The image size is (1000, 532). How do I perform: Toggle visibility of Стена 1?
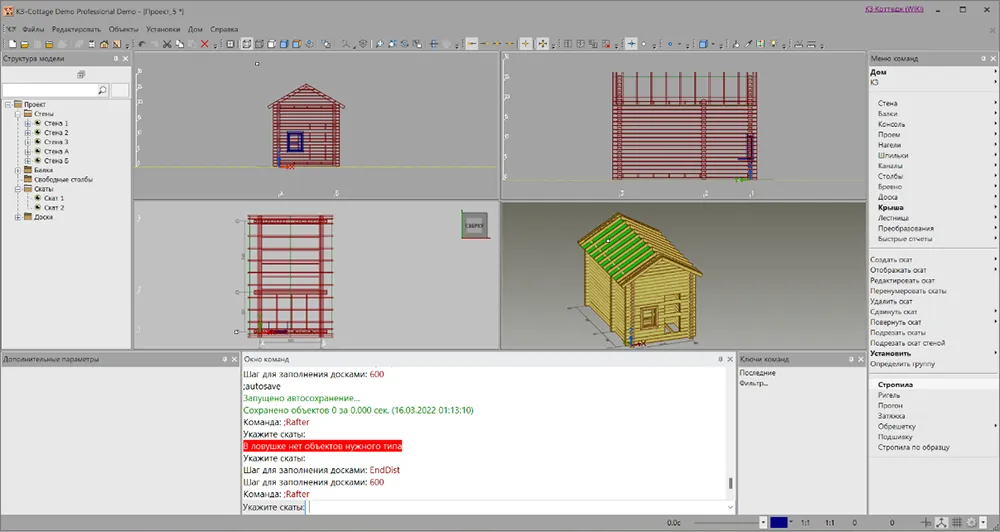coord(38,123)
